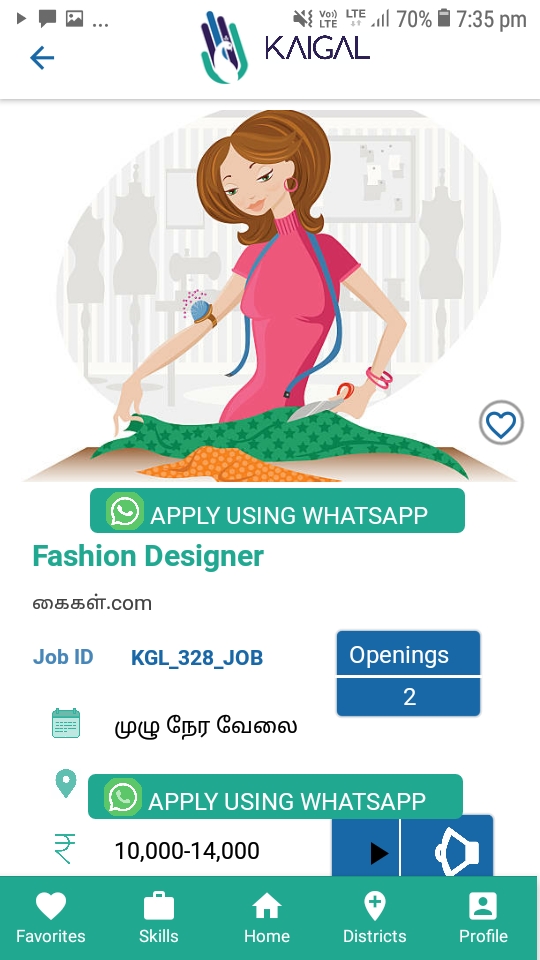Image resolution: width=540 pixels, height=960 pixels.
Task: Tap the Openings count box
Action: click(408, 673)
